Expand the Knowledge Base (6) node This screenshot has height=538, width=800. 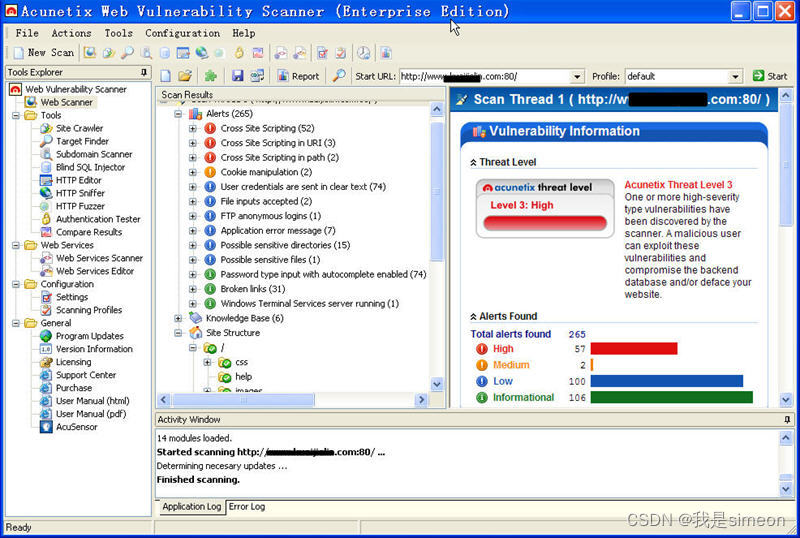178,319
